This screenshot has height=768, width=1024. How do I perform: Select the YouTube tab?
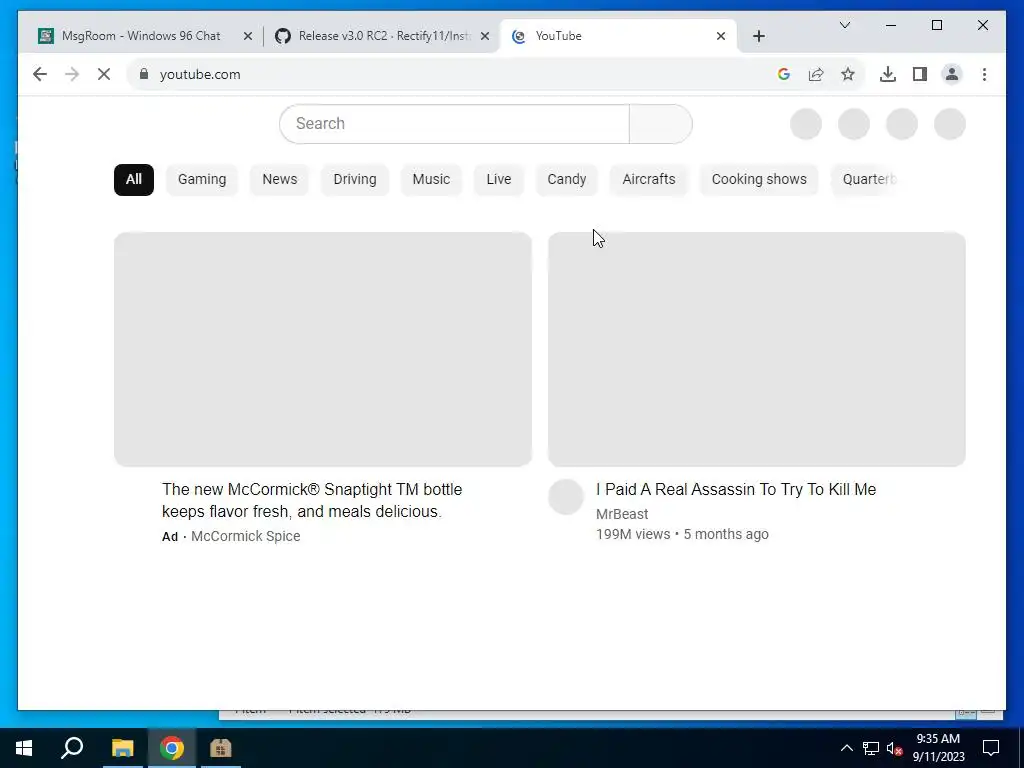[617, 36]
